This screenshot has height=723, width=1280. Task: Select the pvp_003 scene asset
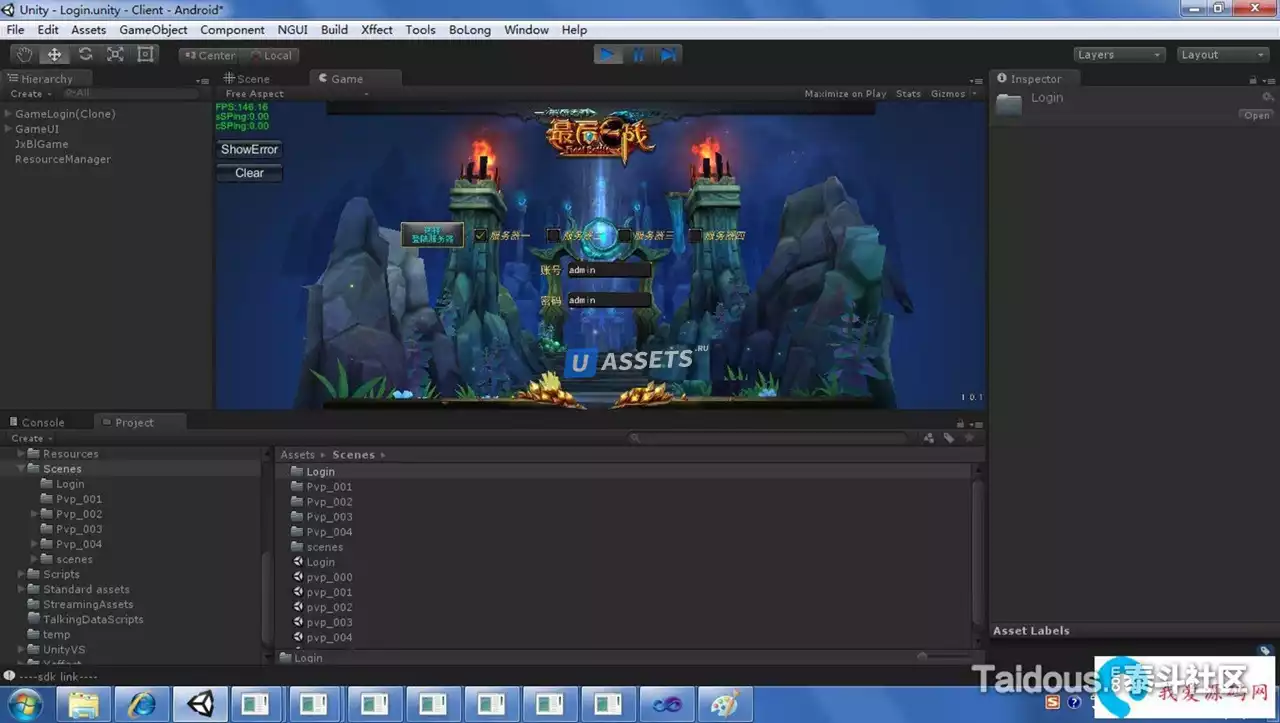point(329,622)
